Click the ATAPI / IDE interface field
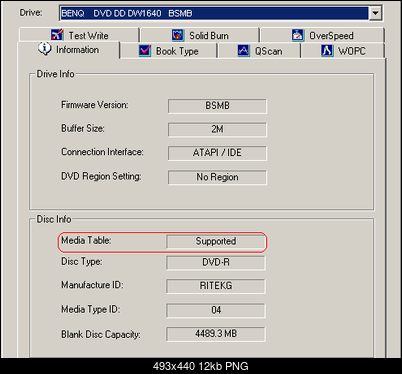Viewport: 402px width, 374px height. pyautogui.click(x=217, y=153)
